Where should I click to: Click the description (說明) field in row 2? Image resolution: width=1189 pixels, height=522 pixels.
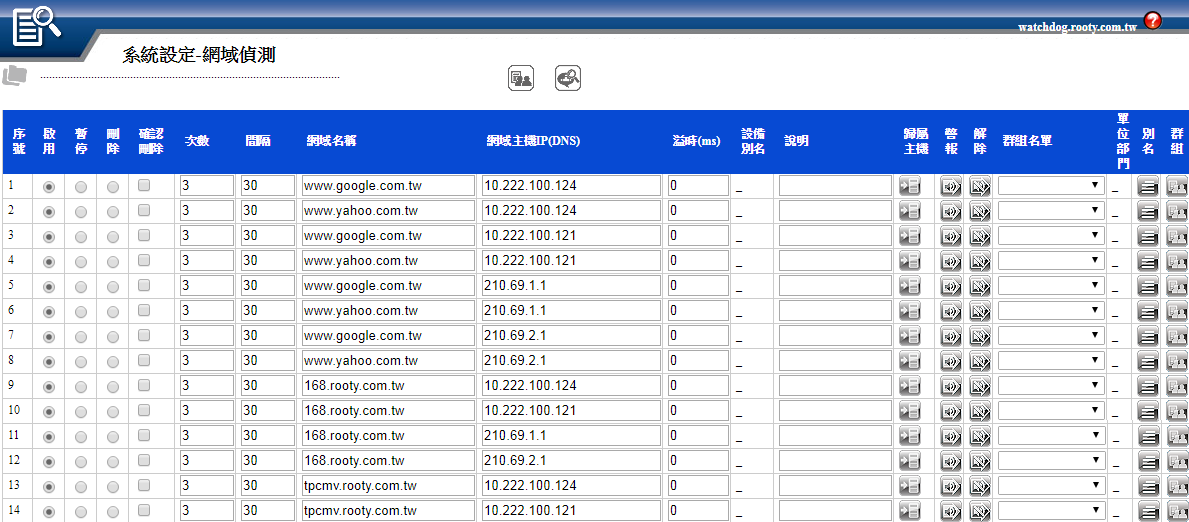(x=834, y=211)
